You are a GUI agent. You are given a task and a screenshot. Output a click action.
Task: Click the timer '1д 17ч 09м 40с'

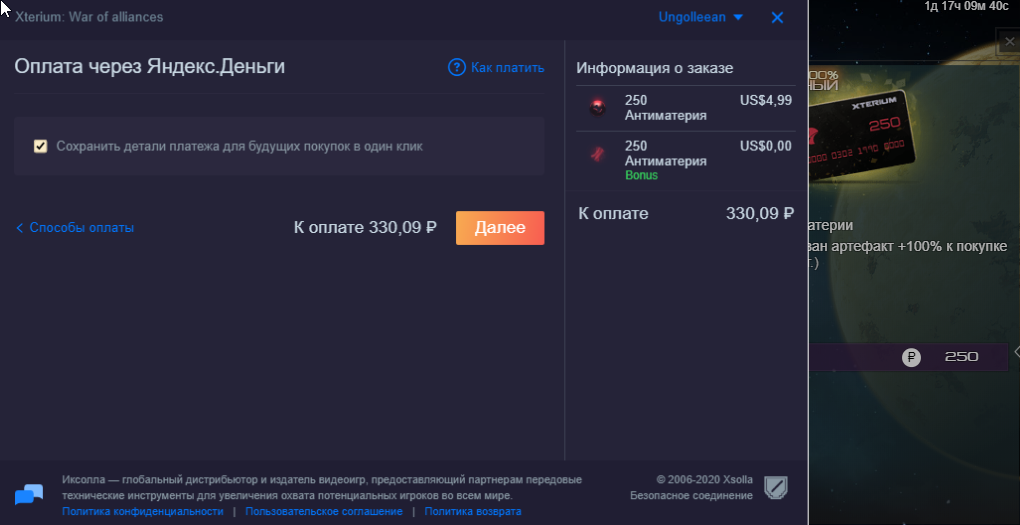[x=967, y=6]
